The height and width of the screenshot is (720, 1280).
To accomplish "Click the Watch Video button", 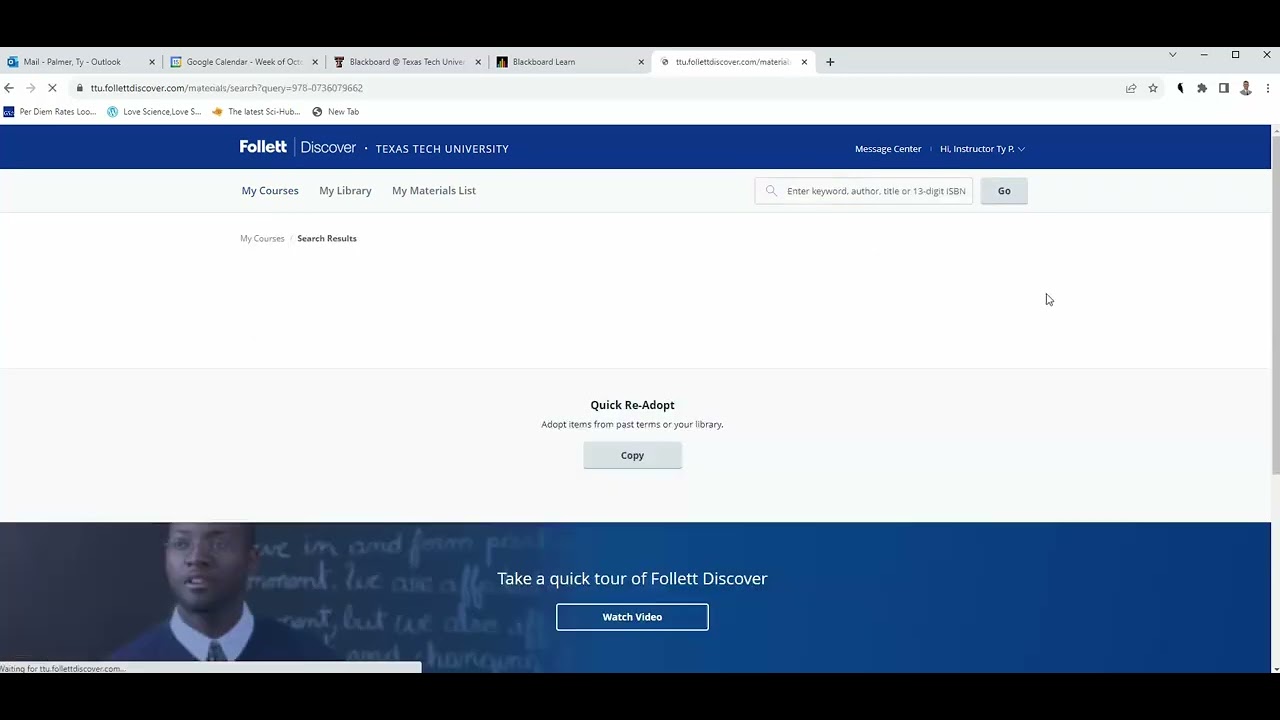I will pos(632,617).
